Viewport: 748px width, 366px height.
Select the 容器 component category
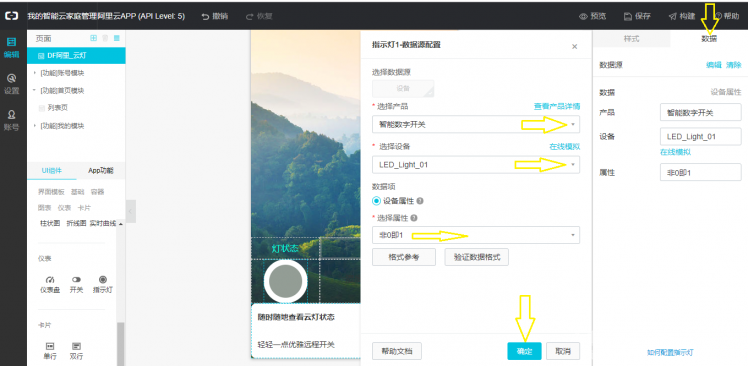(x=97, y=192)
